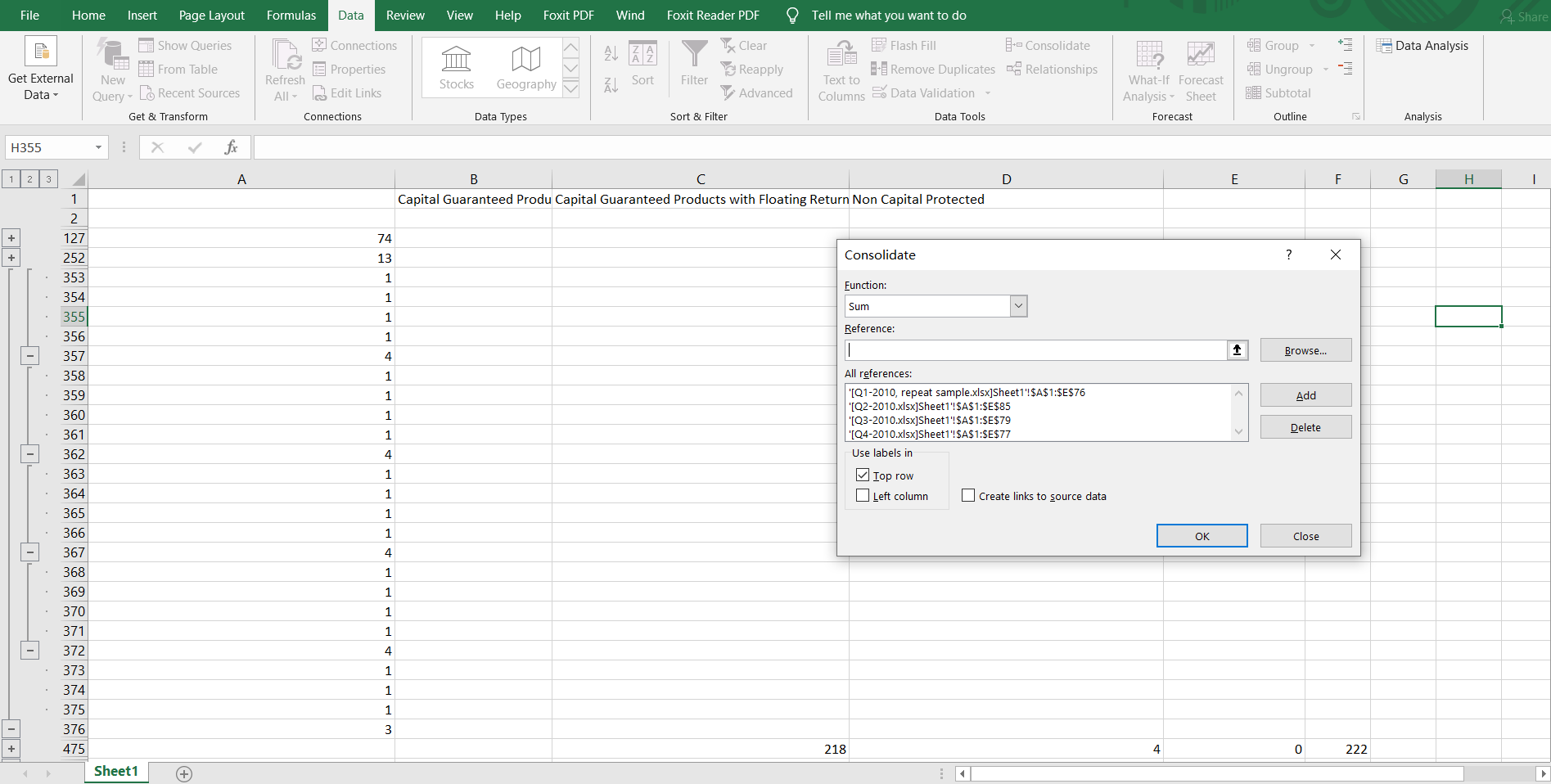Image resolution: width=1551 pixels, height=784 pixels.
Task: Select the Geography data type
Action: (x=526, y=68)
